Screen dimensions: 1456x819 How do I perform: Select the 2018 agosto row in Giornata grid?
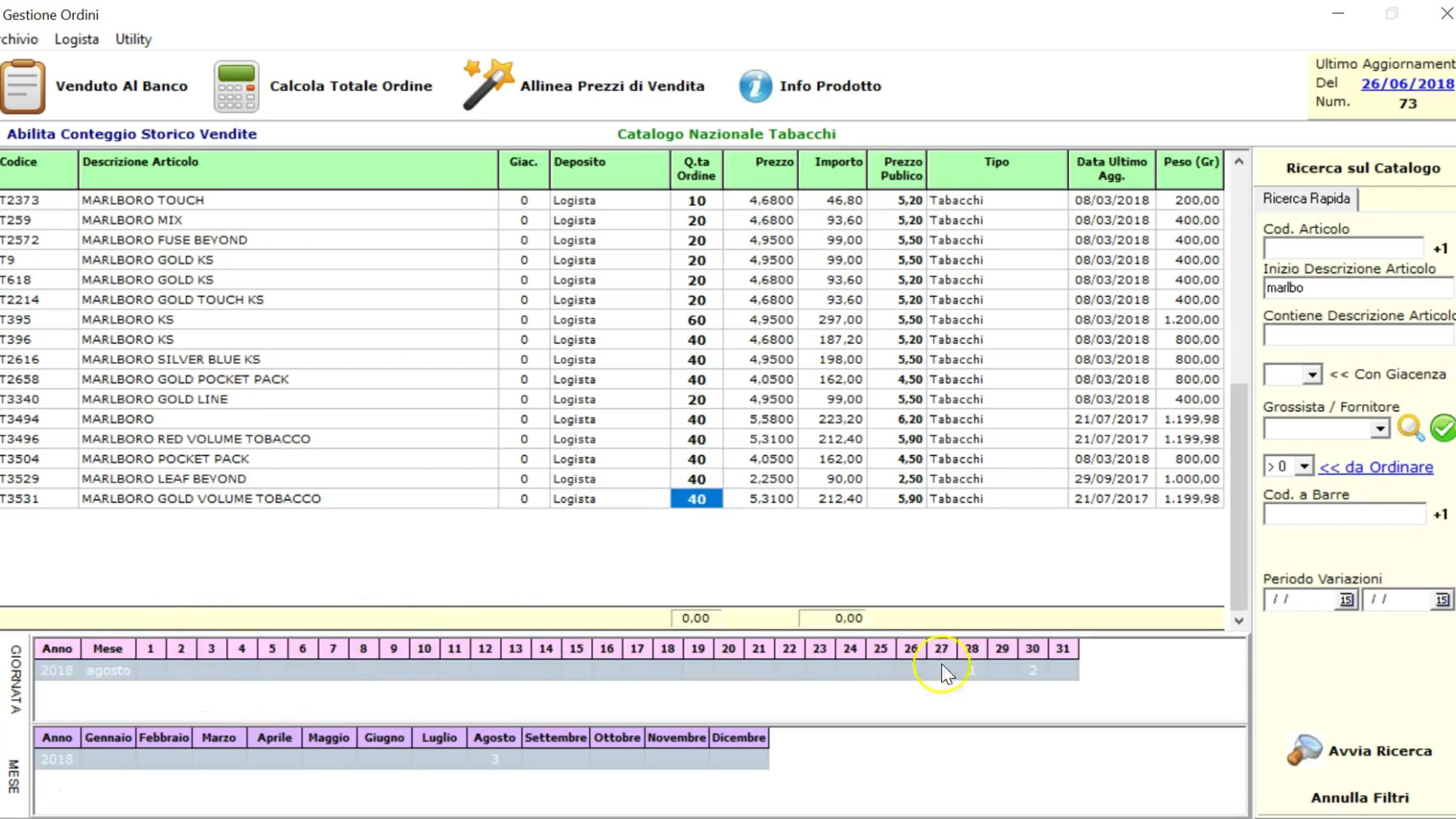(556, 670)
